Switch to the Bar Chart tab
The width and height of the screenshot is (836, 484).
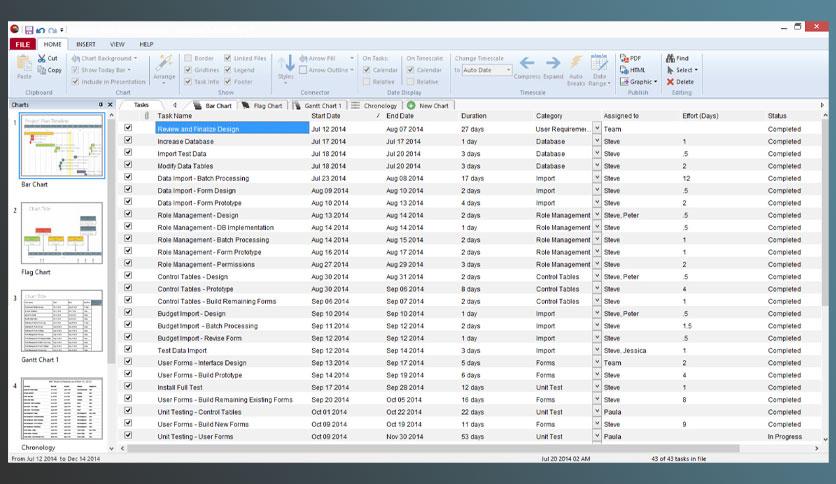click(213, 106)
